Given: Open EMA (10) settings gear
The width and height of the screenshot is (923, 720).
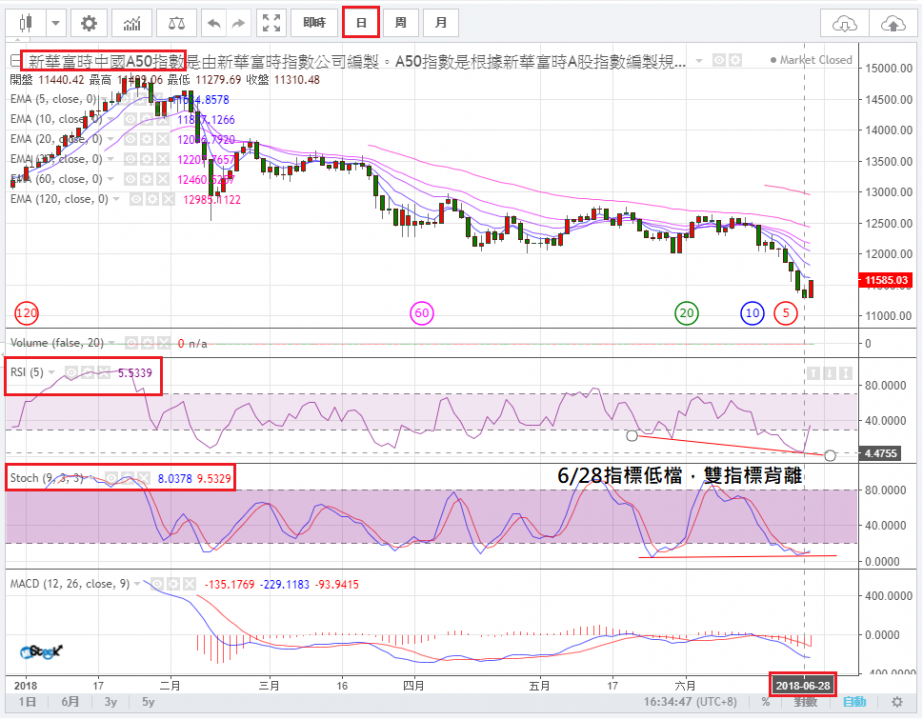Looking at the screenshot, I should click(147, 120).
